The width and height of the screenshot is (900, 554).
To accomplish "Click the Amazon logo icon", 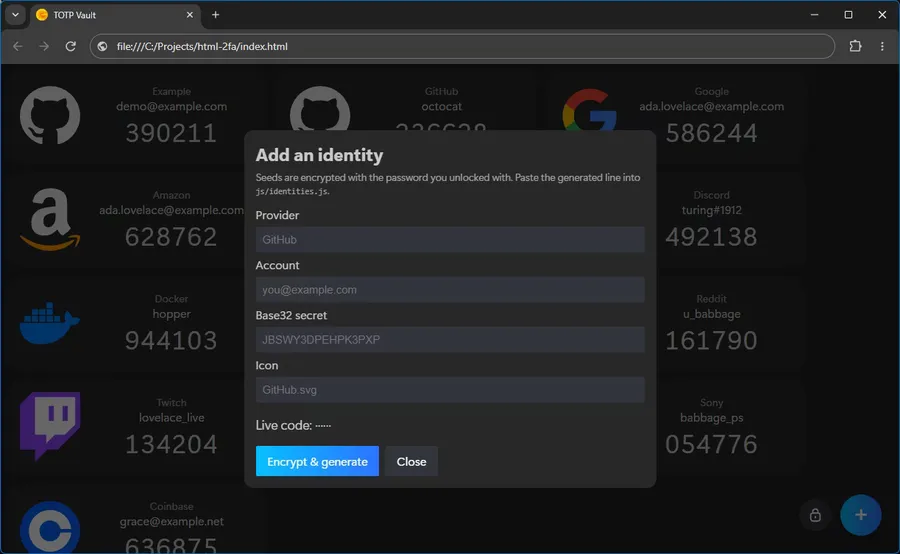I will coord(50,219).
